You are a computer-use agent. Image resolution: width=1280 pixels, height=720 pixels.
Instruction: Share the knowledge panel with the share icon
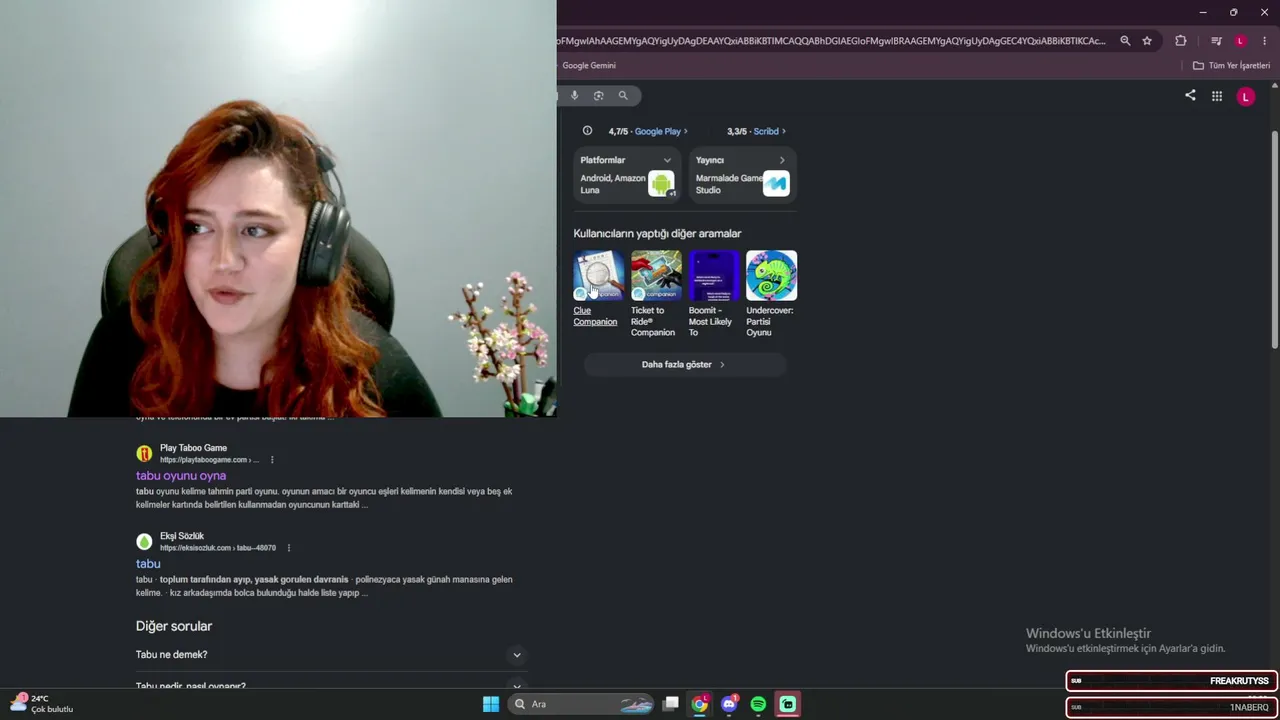click(x=1190, y=95)
